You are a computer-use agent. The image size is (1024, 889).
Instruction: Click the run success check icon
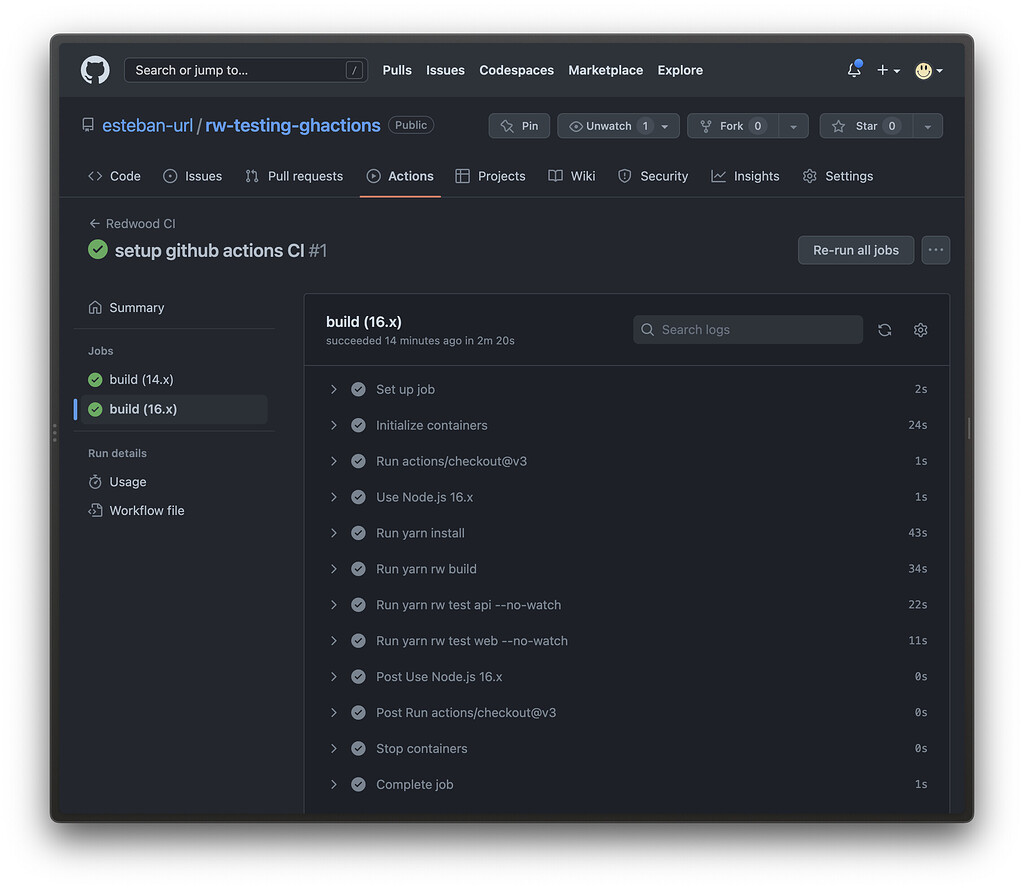pyautogui.click(x=98, y=250)
